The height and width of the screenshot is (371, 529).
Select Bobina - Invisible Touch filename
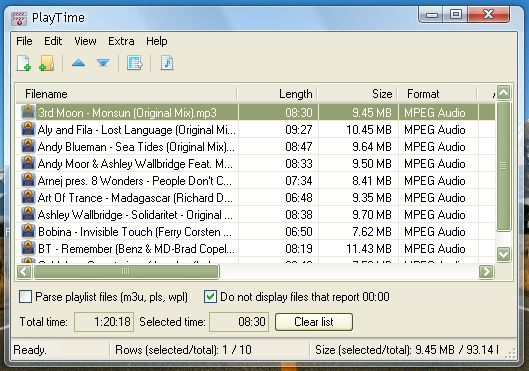point(135,231)
